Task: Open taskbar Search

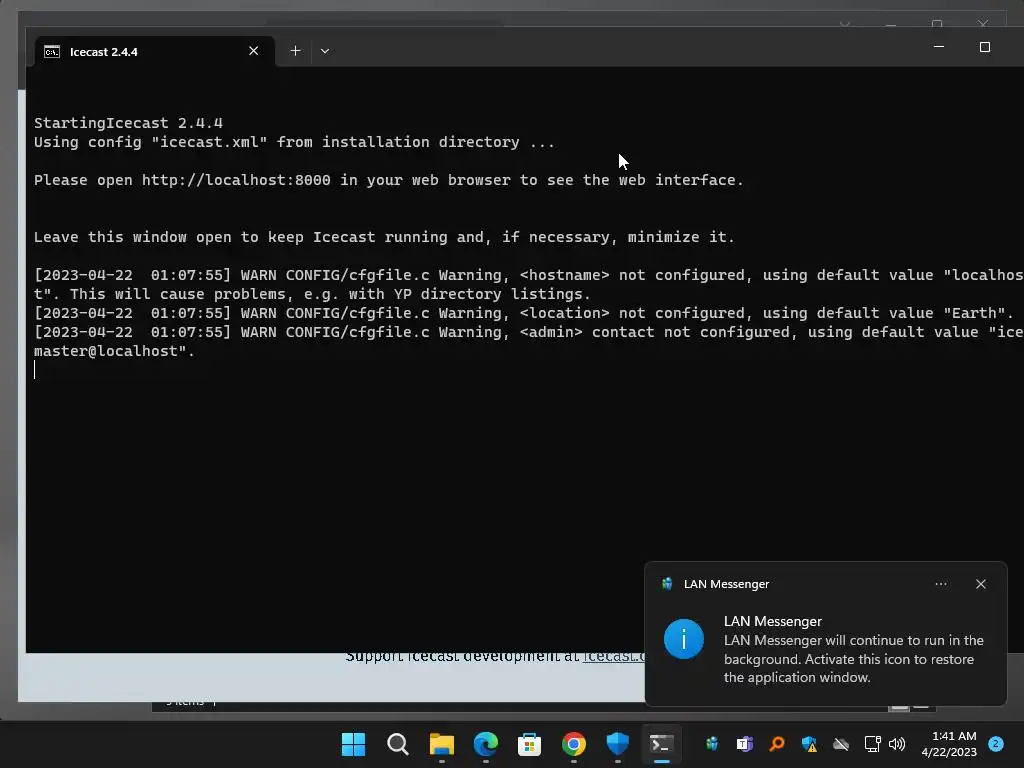Action: coord(398,744)
